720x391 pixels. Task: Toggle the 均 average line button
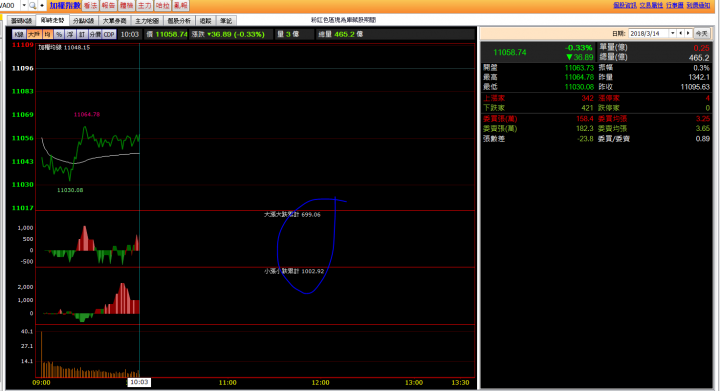coord(48,34)
